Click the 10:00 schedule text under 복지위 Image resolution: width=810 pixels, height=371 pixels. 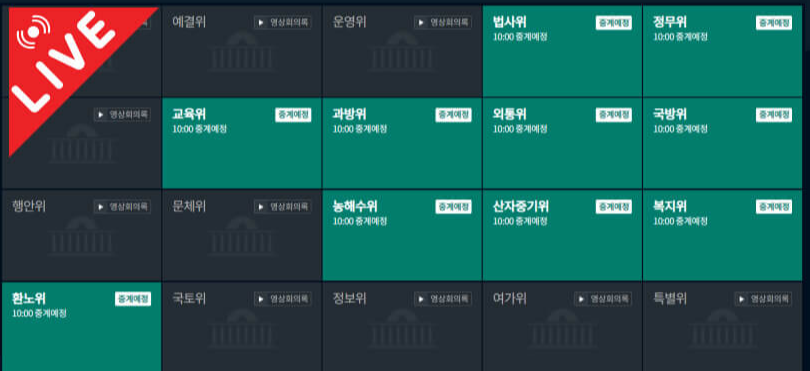tap(680, 222)
